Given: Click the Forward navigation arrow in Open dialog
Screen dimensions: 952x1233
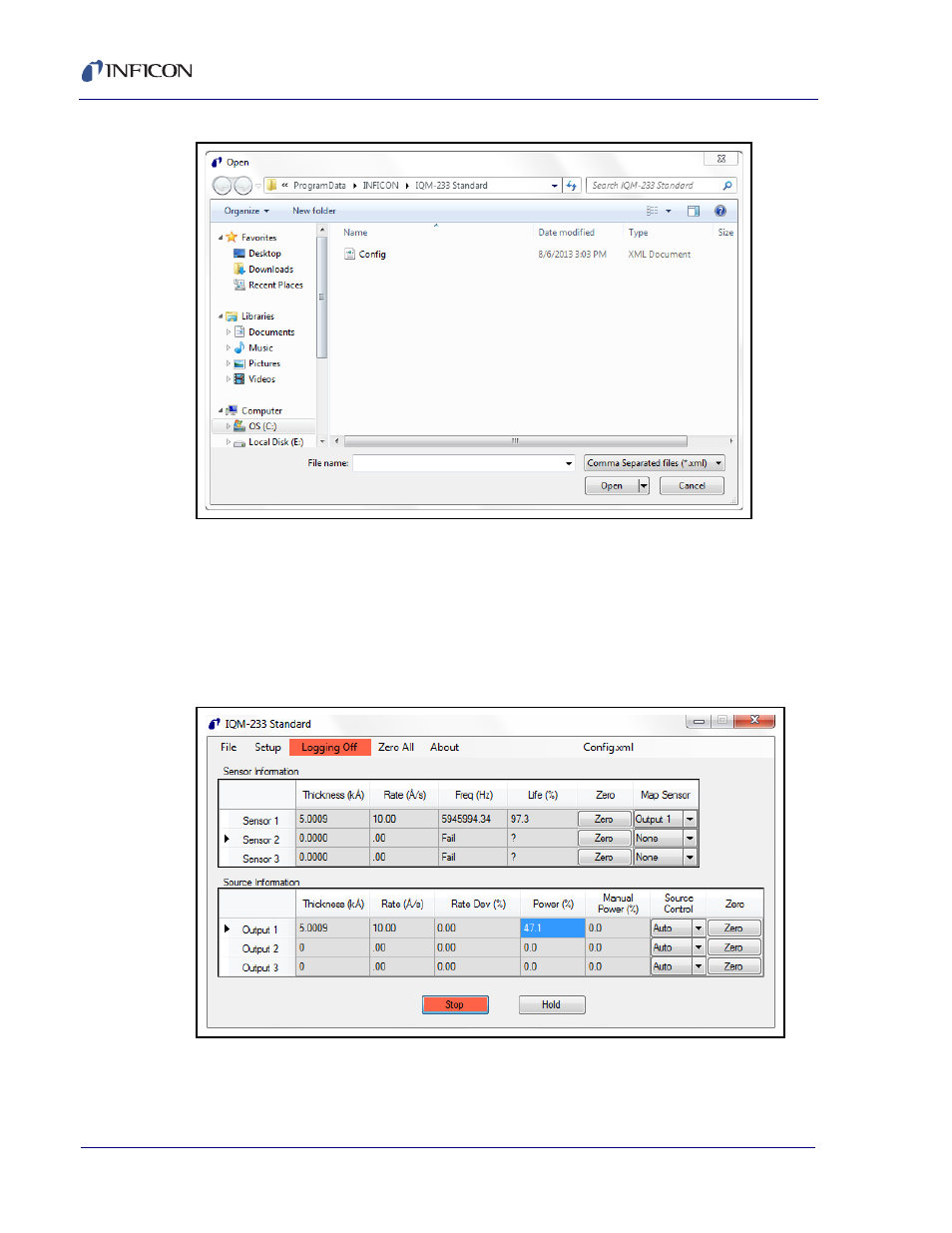Looking at the screenshot, I should click(242, 186).
